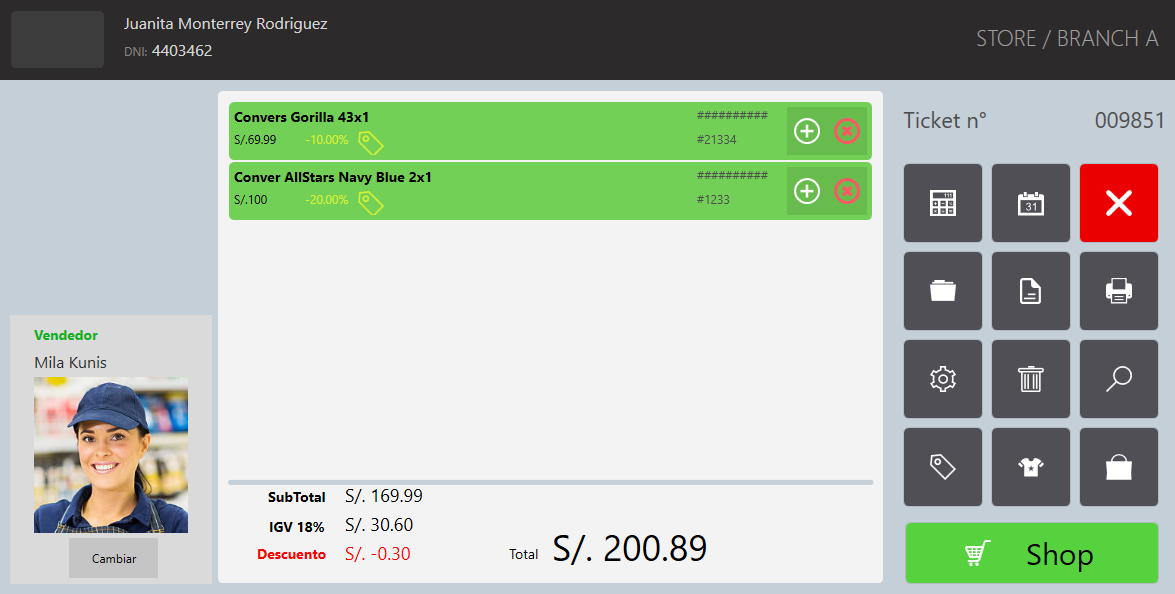Click the SubTotal amount S/. 169.99
Viewport: 1175px width, 594px height.
click(384, 496)
